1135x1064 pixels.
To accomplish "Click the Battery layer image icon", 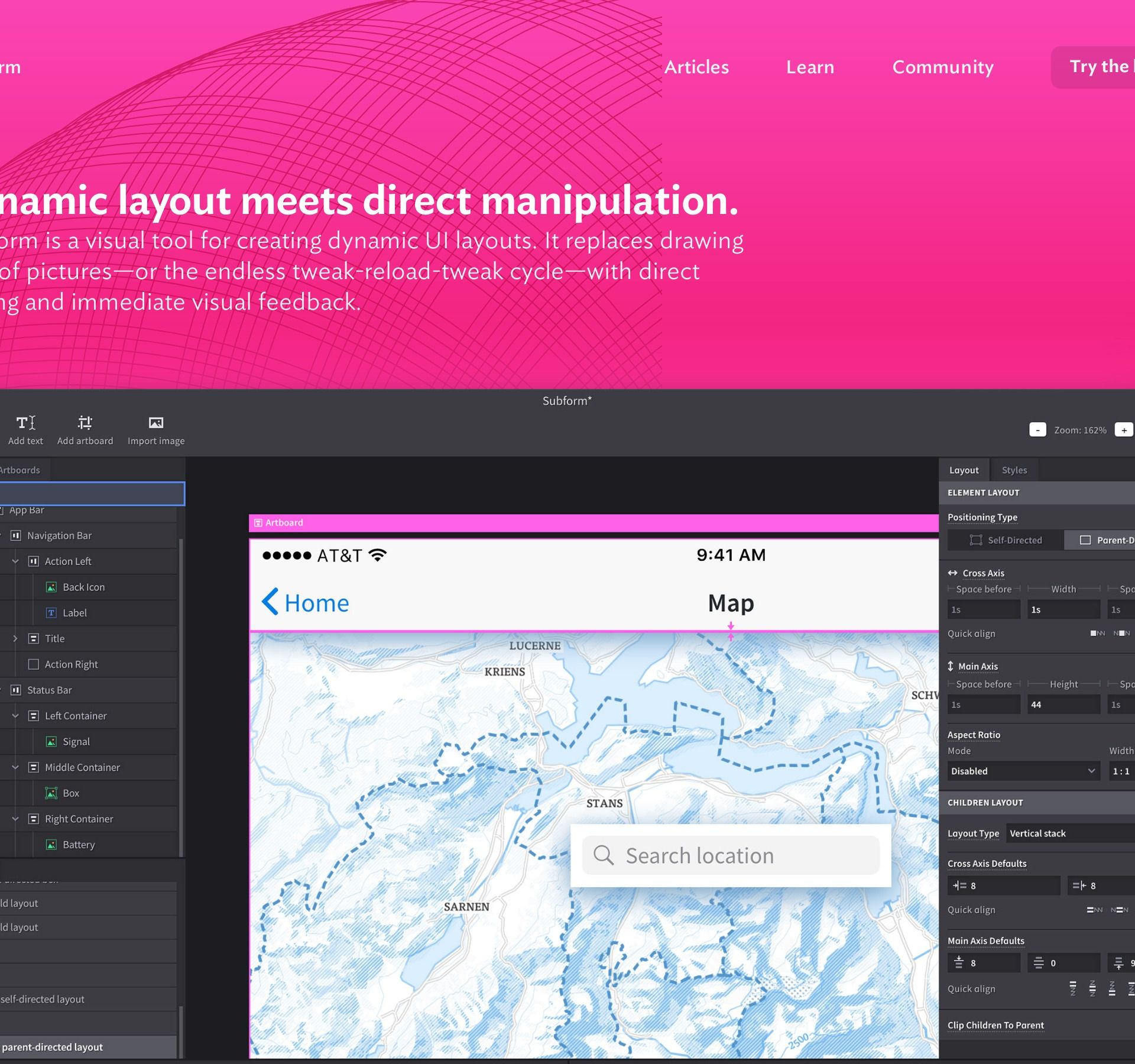I will (x=51, y=845).
